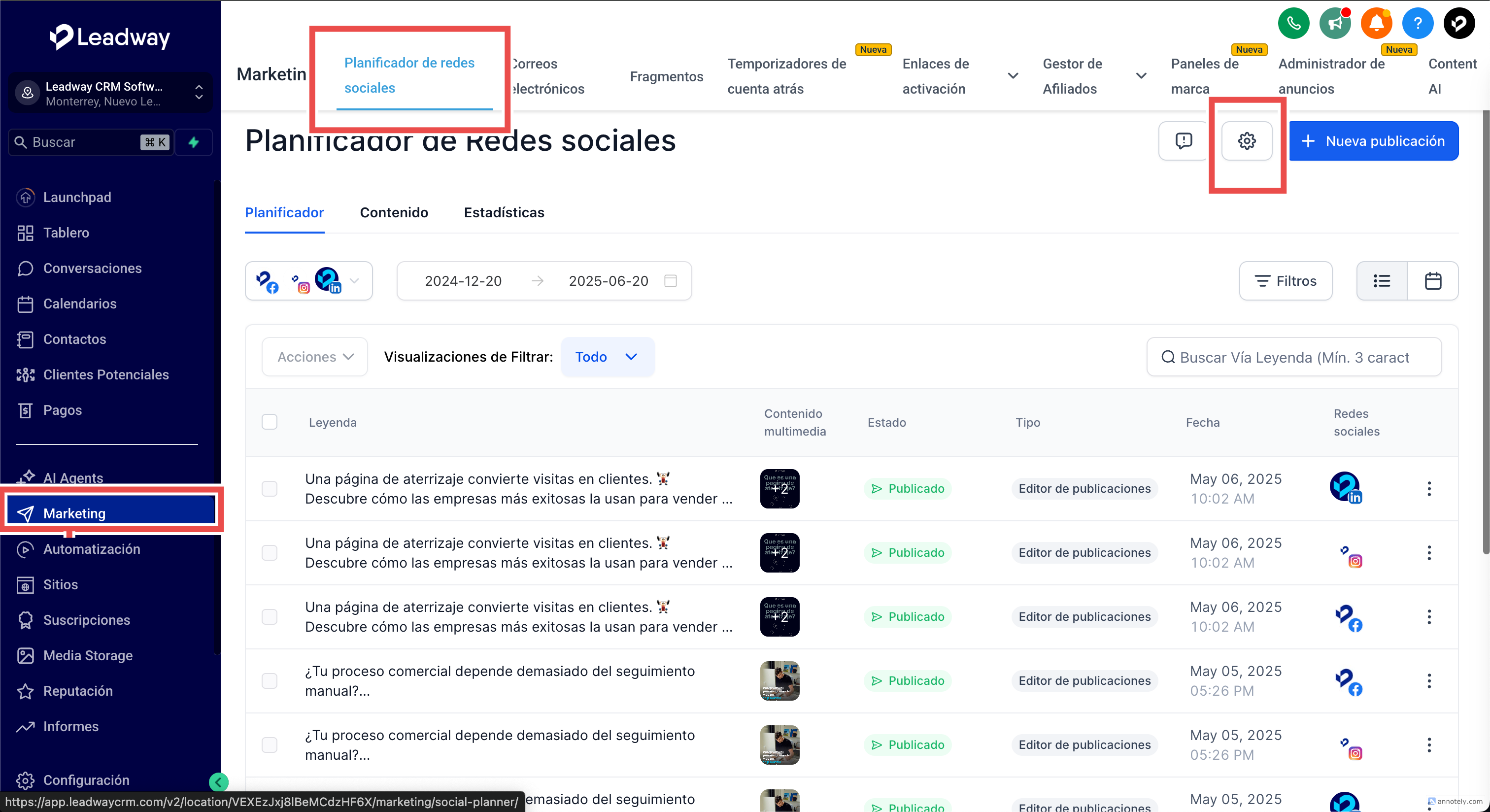Expand the Todo filter dropdown
Viewport: 1490px width, 812px height.
[608, 357]
